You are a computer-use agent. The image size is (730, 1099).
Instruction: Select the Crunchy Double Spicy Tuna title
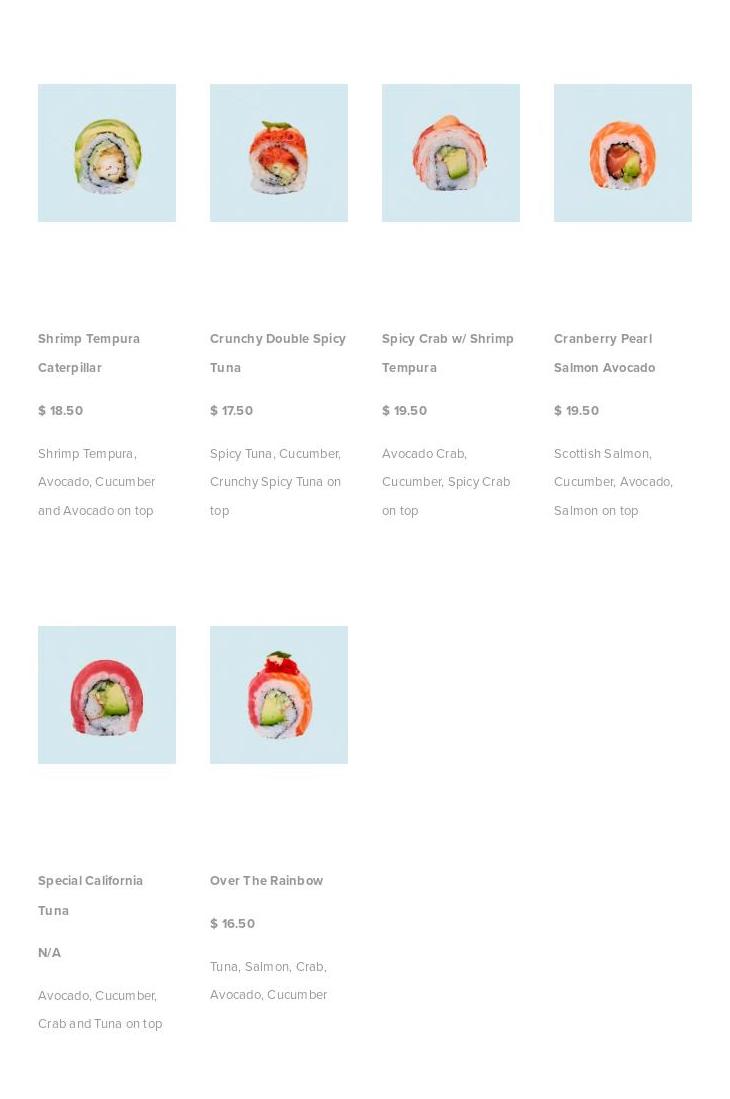click(x=278, y=353)
